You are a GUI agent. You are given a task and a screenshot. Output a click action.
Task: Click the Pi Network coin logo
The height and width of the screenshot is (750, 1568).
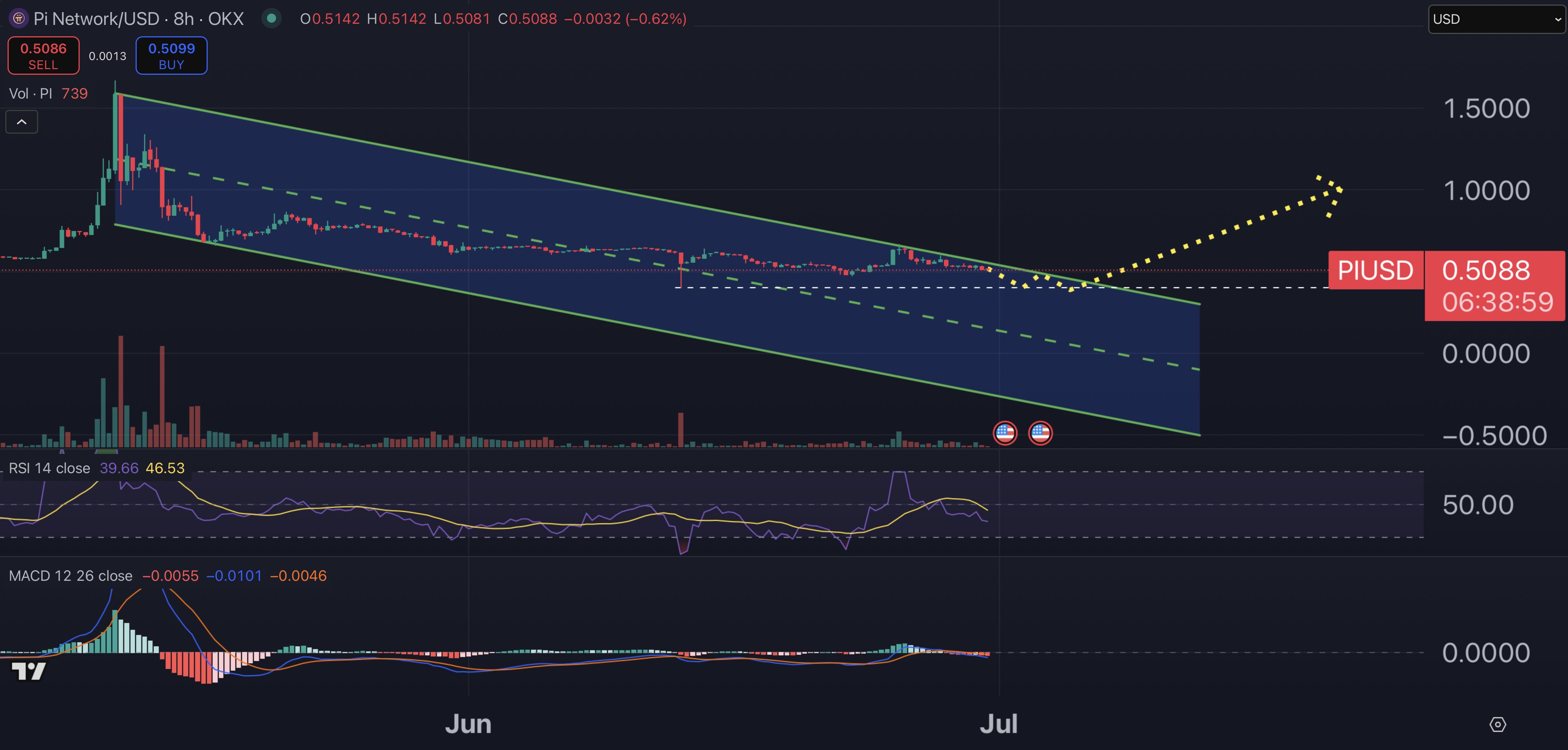18,18
